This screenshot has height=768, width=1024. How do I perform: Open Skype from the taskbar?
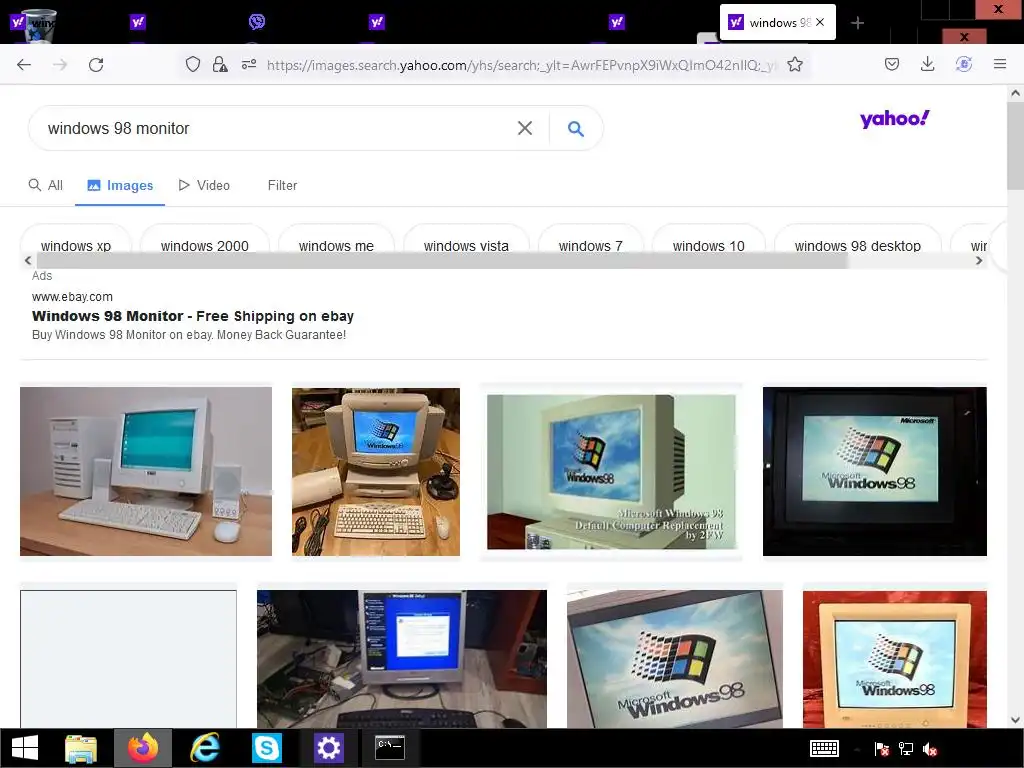(266, 748)
